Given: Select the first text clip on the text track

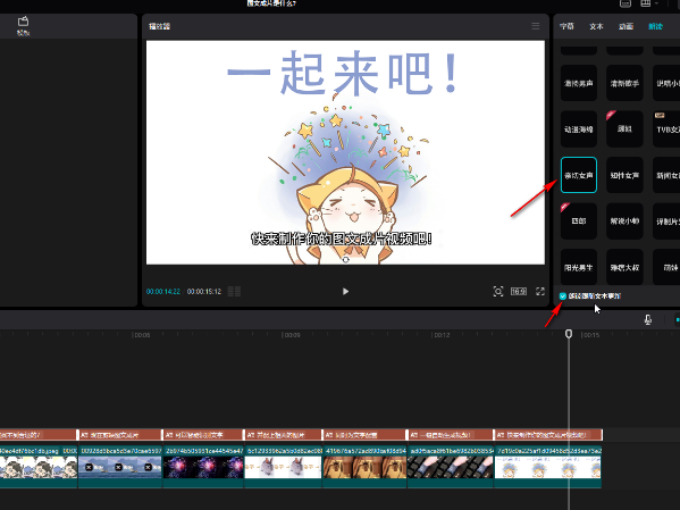Looking at the screenshot, I should 38,435.
